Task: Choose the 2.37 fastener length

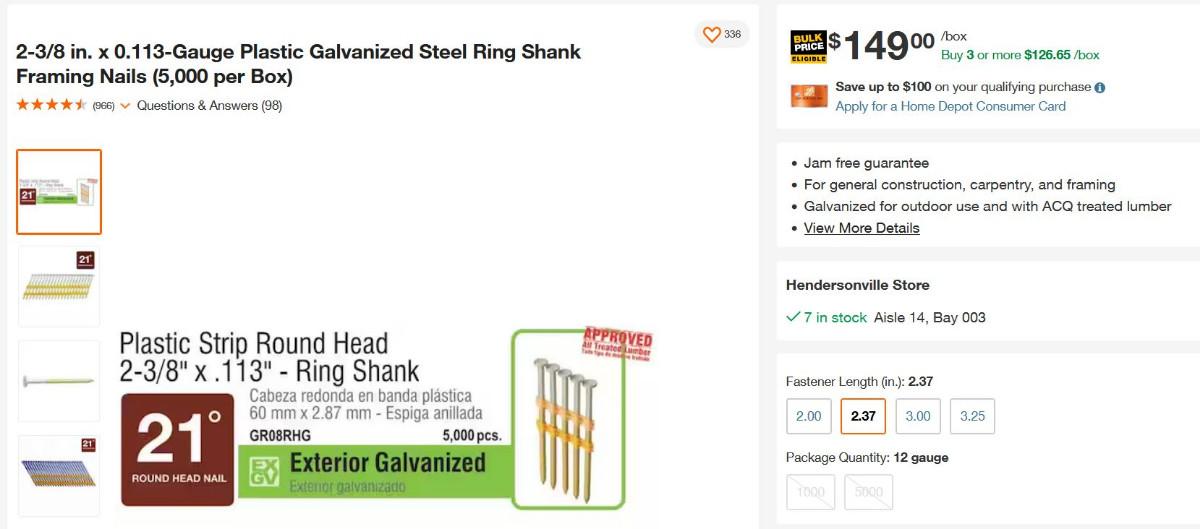Action: coord(863,416)
